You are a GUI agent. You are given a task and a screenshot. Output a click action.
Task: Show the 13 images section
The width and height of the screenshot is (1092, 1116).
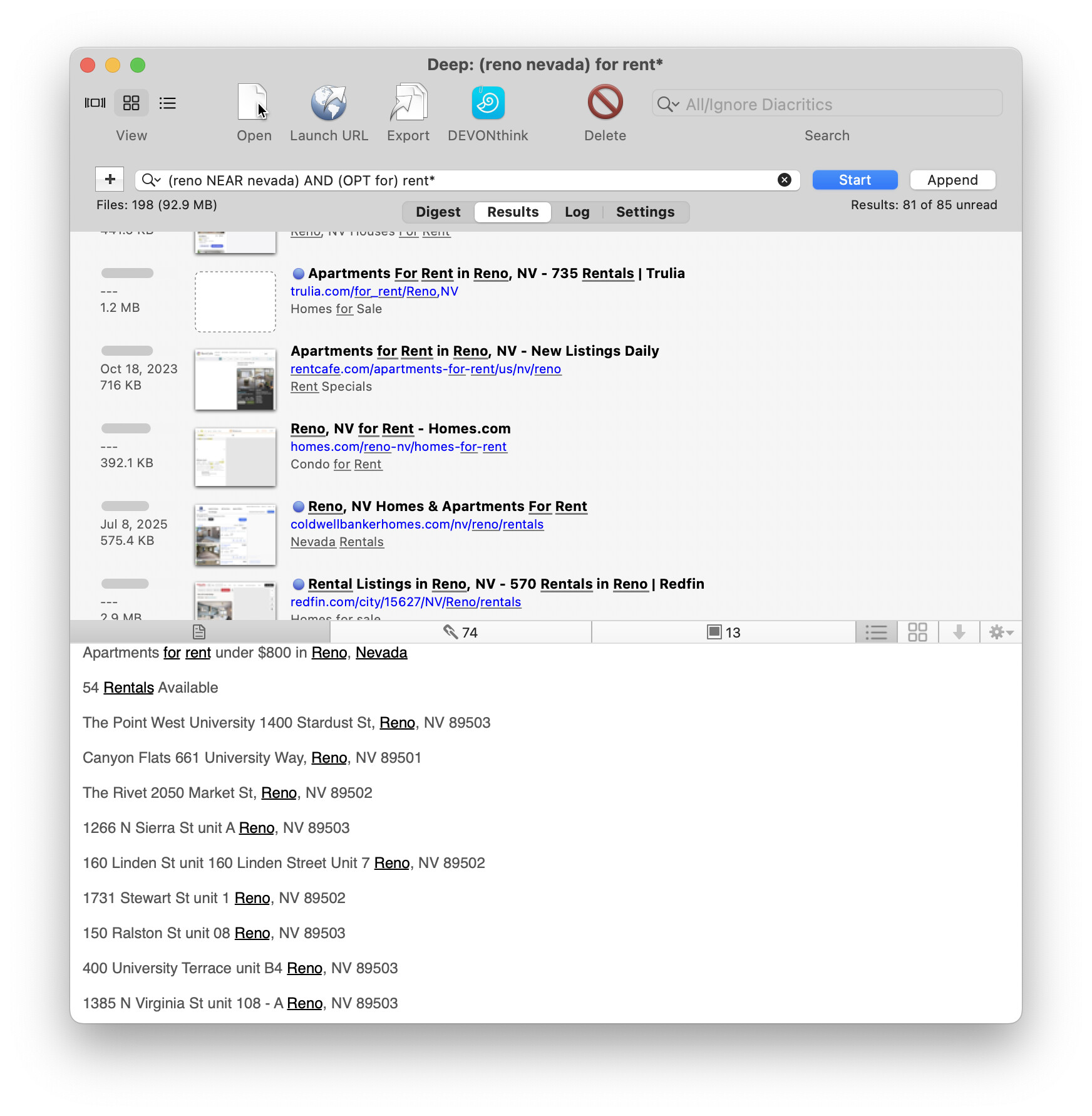tap(724, 632)
